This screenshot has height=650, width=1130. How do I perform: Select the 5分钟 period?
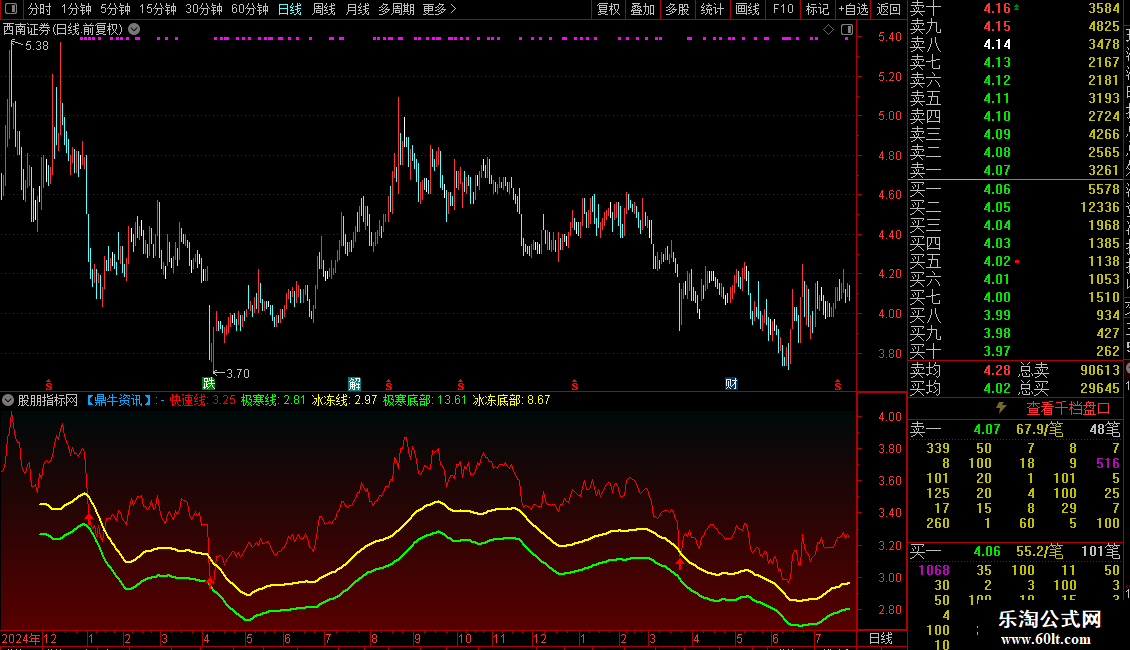pos(115,9)
